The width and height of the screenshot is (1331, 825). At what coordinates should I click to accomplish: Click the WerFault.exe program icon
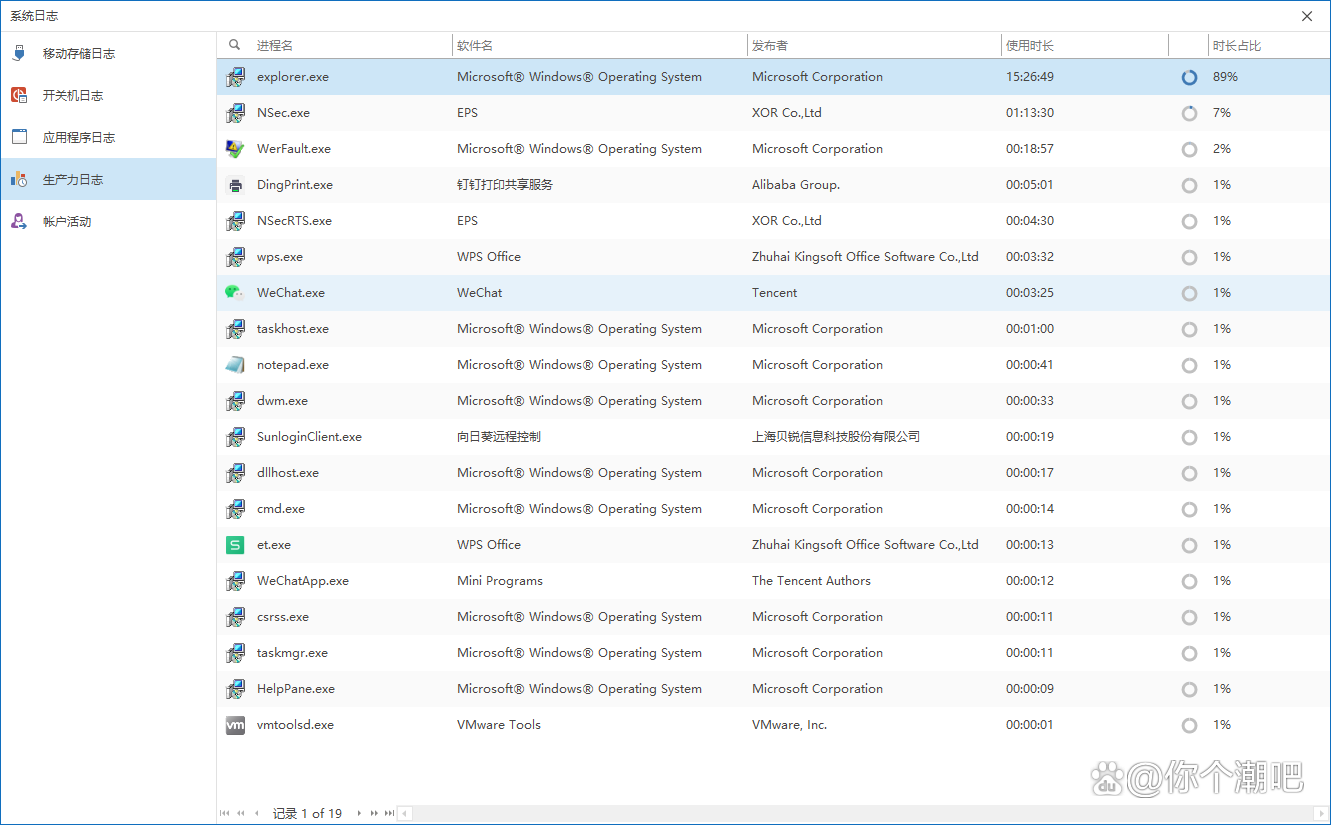click(235, 149)
